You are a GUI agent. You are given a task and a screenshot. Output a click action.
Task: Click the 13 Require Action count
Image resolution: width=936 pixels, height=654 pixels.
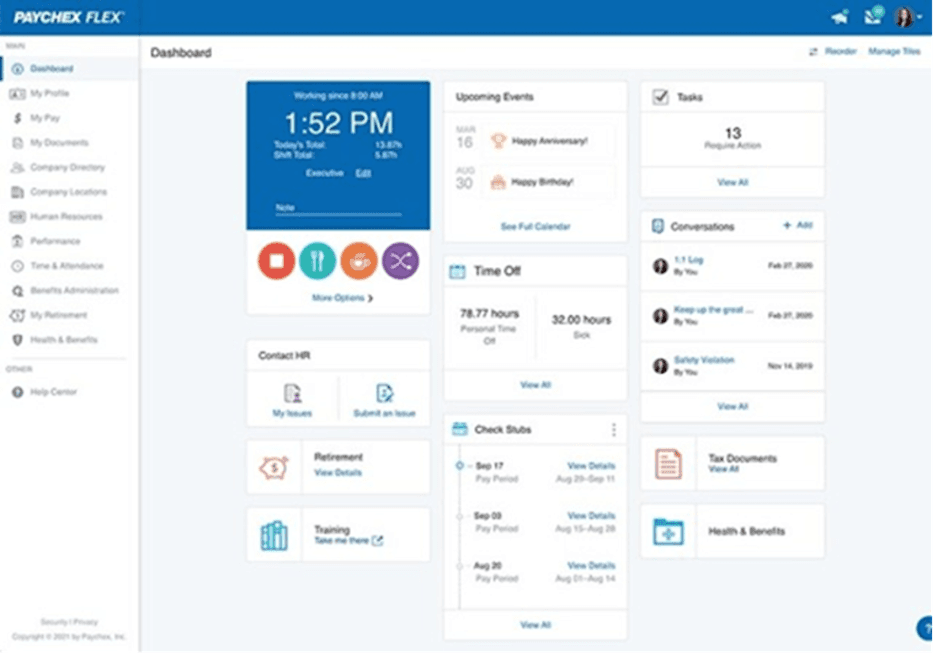[732, 138]
